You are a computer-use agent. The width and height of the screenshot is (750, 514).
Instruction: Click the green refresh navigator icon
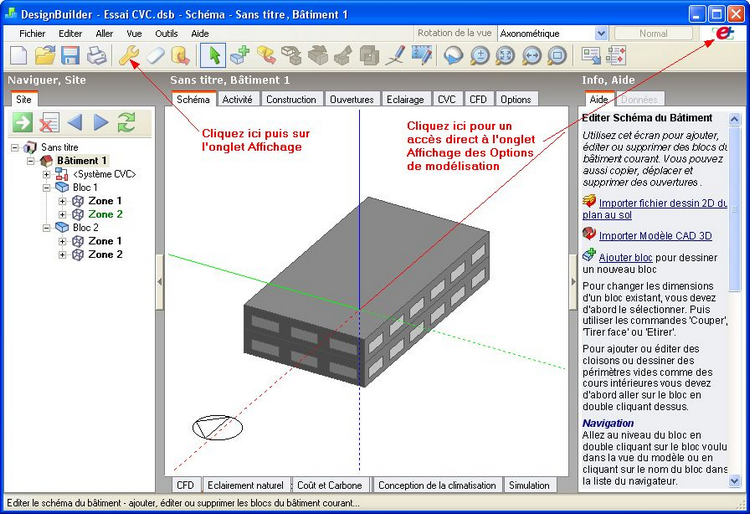(x=126, y=122)
